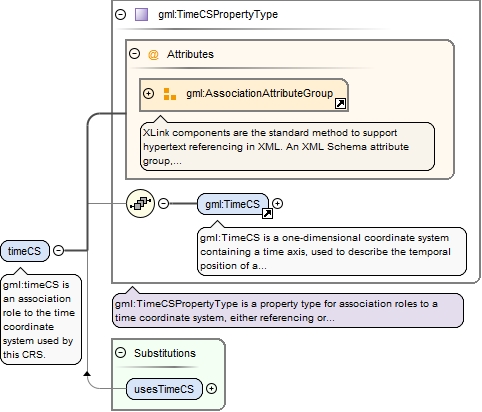This screenshot has width=482, height=412.
Task: Collapse the gml:TimeCSPropertyType box
Action: click(120, 14)
